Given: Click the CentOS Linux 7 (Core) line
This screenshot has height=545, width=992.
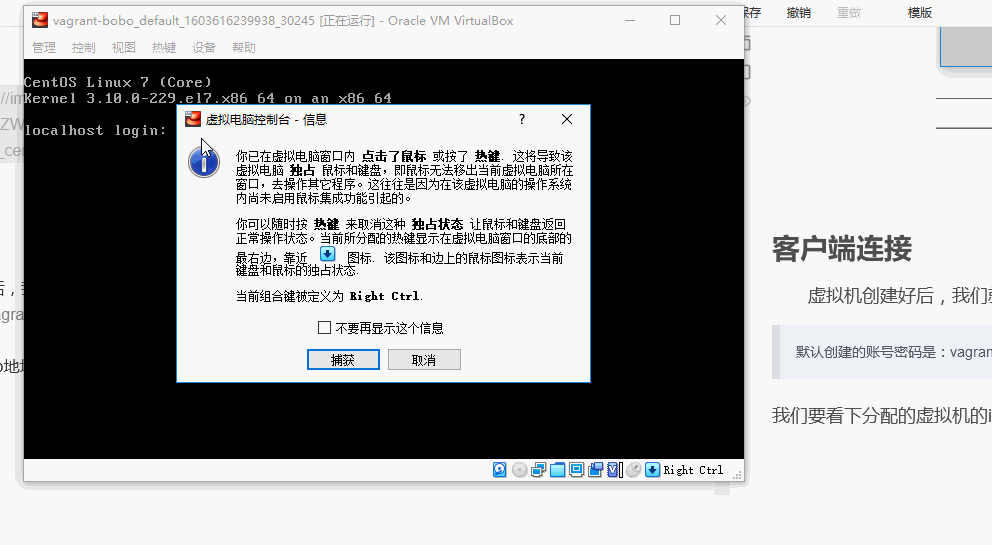Looking at the screenshot, I should (x=118, y=82).
